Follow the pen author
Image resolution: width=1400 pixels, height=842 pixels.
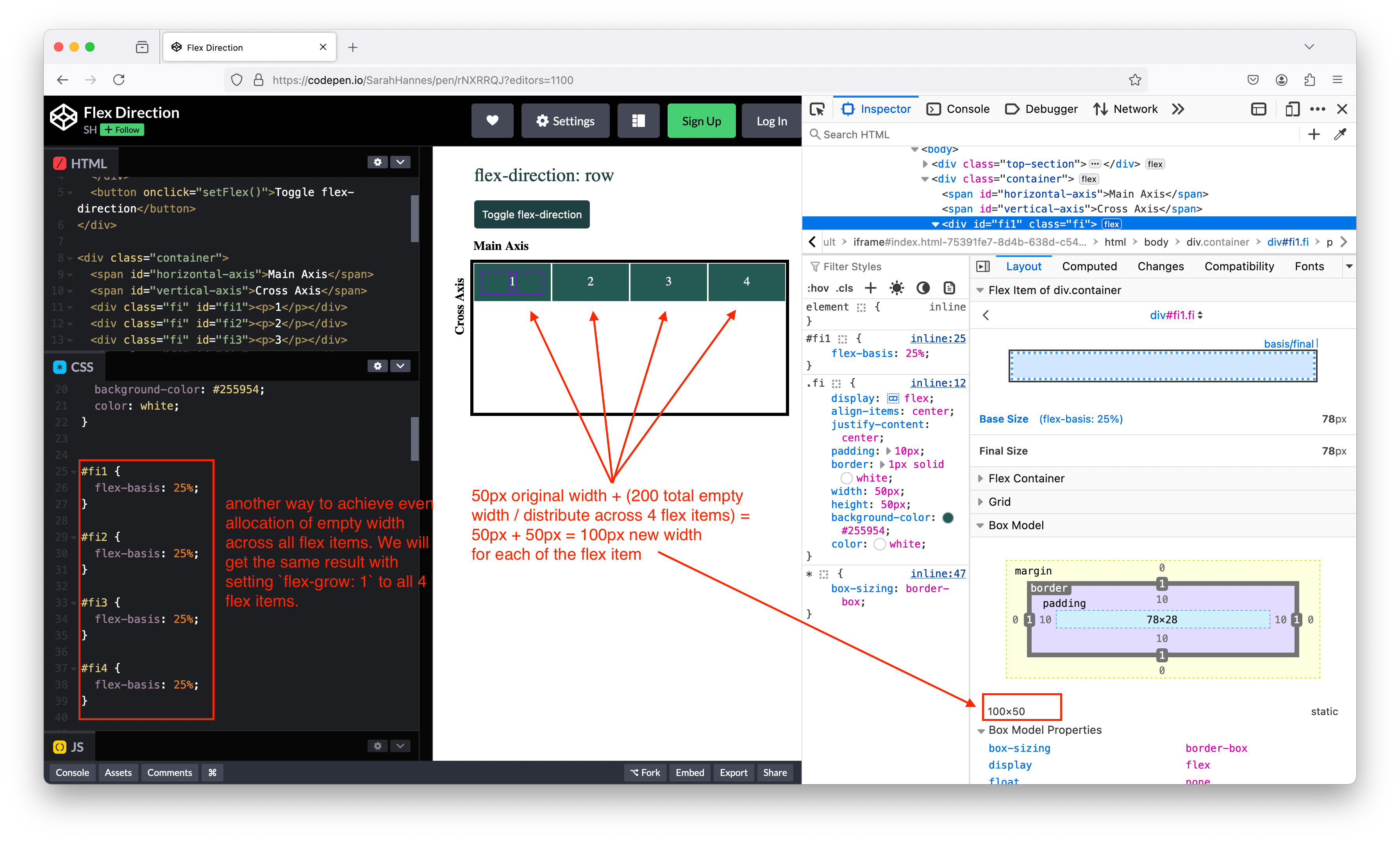click(122, 130)
